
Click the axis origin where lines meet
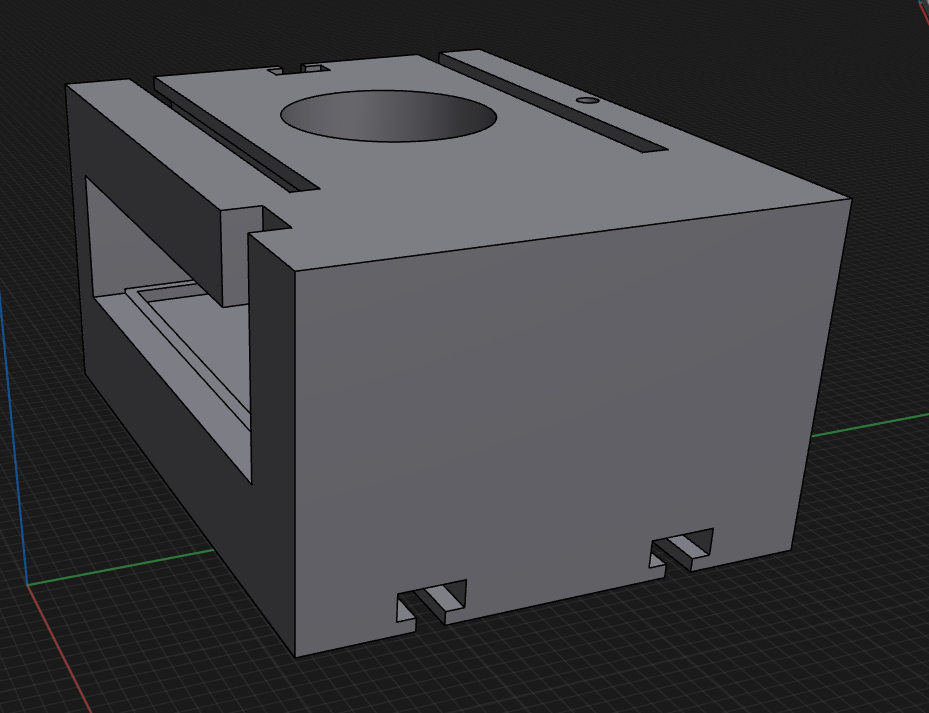pyautogui.click(x=27, y=583)
